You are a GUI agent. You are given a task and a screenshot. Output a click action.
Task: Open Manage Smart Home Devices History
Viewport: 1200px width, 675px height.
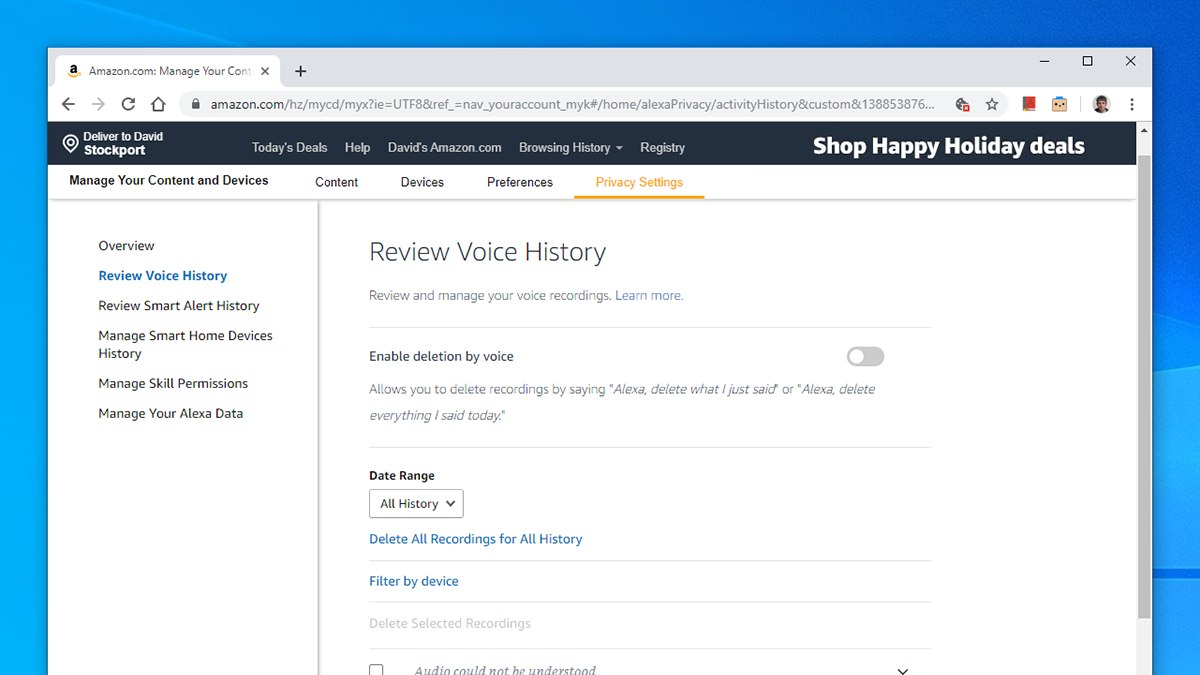coord(185,344)
